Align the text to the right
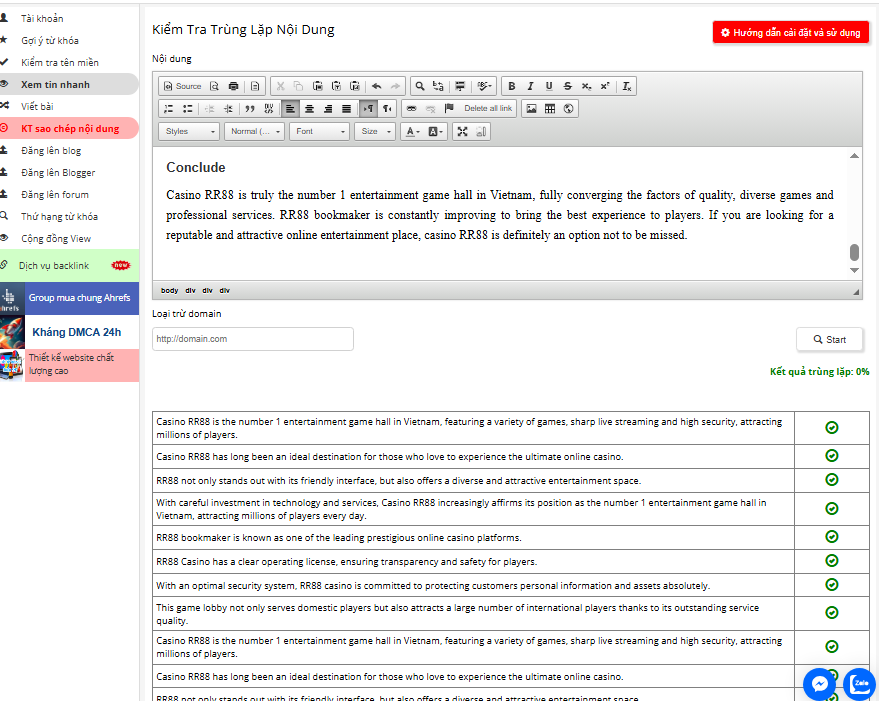This screenshot has height=701, width=879. click(x=328, y=108)
